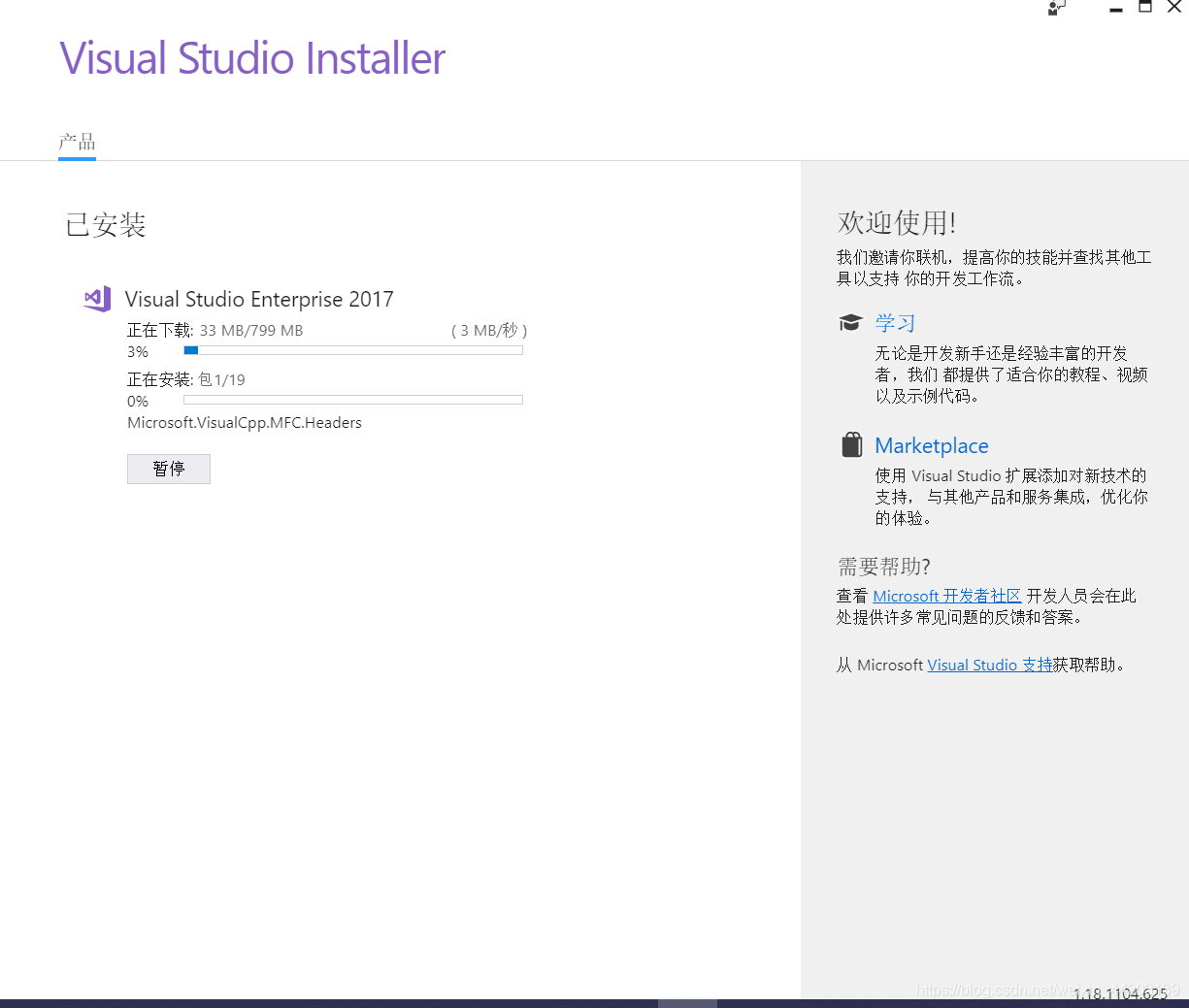The width and height of the screenshot is (1189, 1008).
Task: Click the Visual Studio Enterprise 2017 logo icon
Action: tap(97, 299)
